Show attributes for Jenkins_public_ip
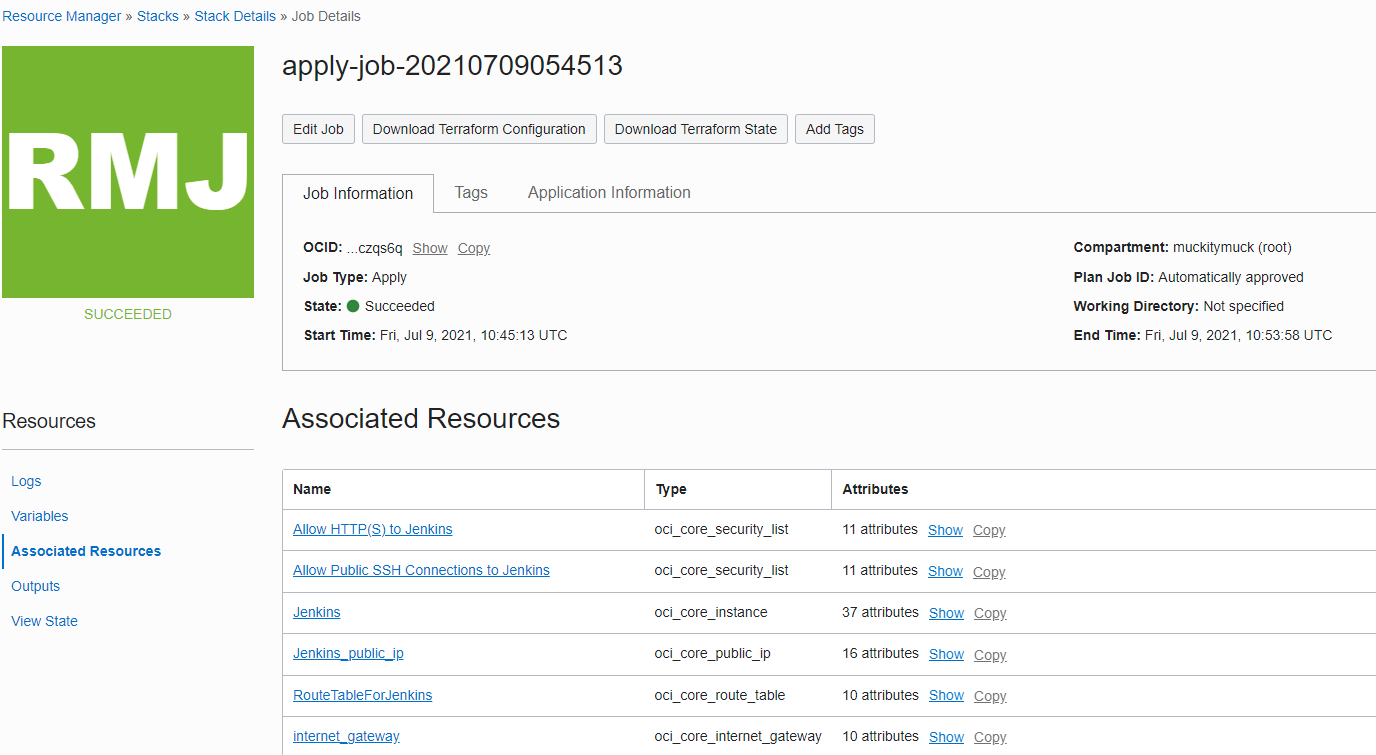The width and height of the screenshot is (1376, 755). [x=946, y=654]
